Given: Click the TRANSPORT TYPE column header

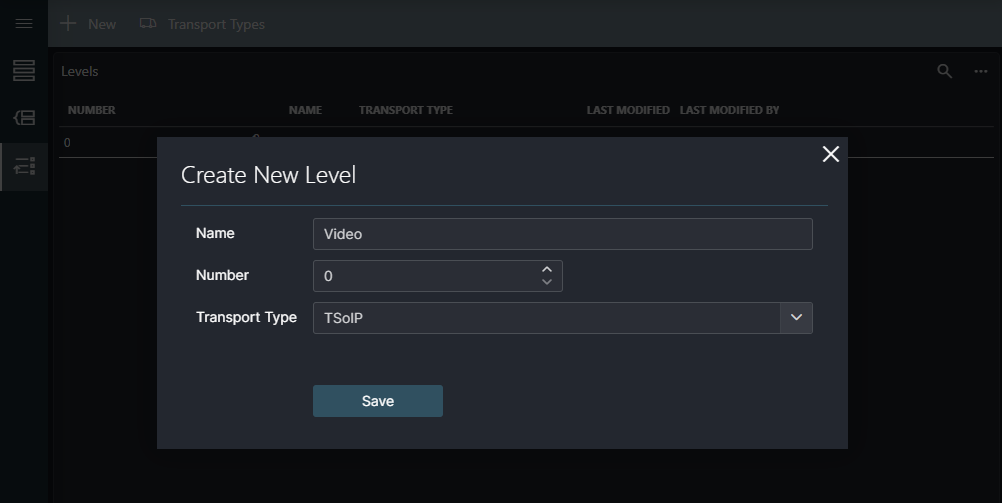Looking at the screenshot, I should click(x=405, y=110).
